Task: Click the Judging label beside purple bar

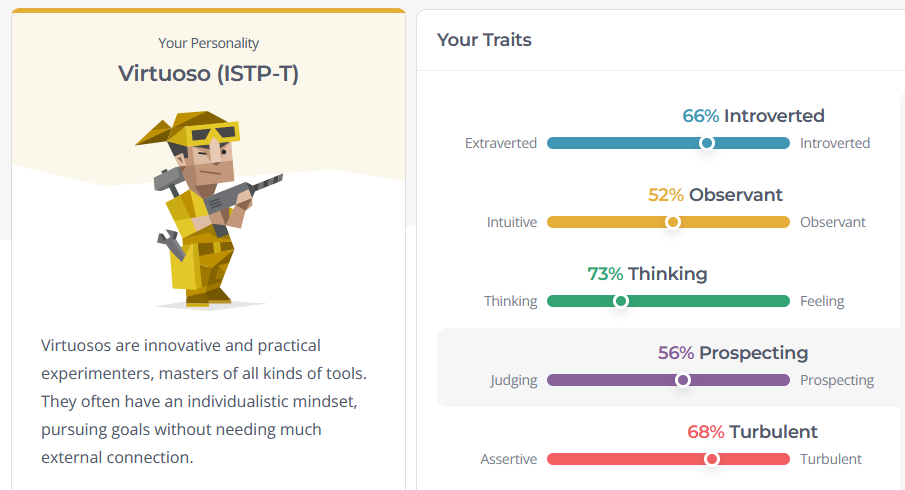Action: [514, 380]
